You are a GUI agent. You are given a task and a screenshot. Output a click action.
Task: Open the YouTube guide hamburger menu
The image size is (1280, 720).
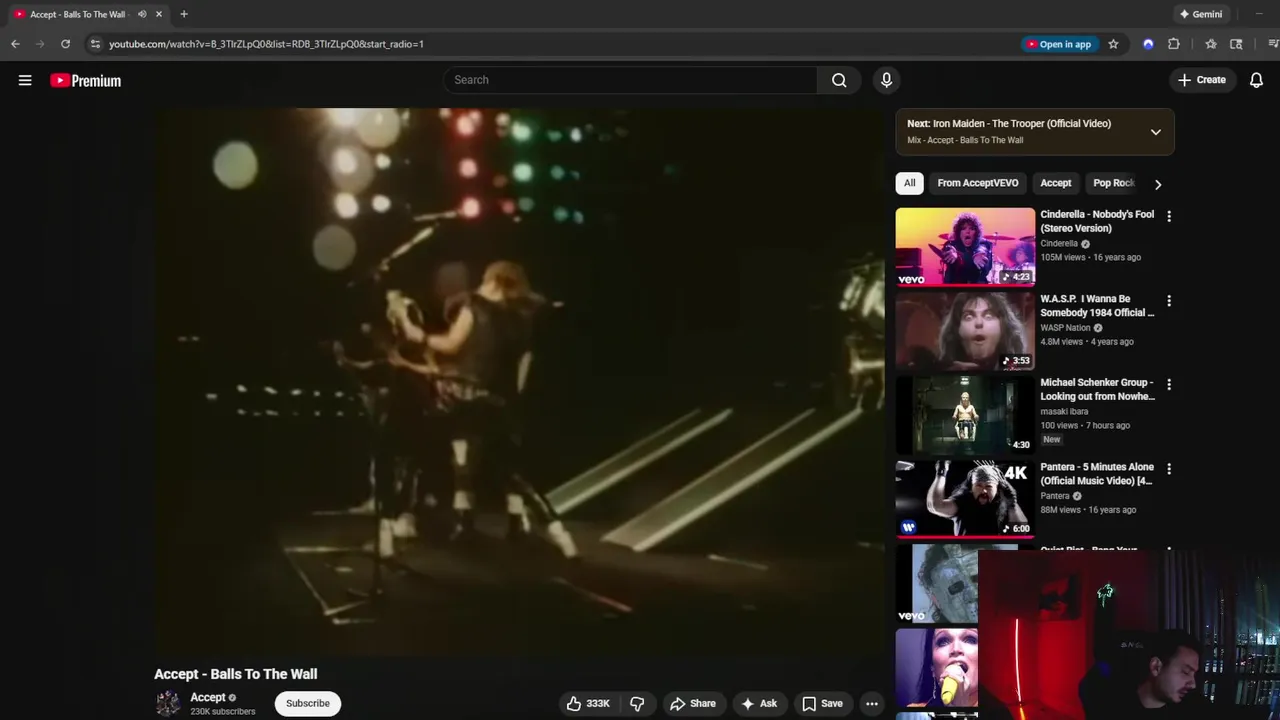25,80
